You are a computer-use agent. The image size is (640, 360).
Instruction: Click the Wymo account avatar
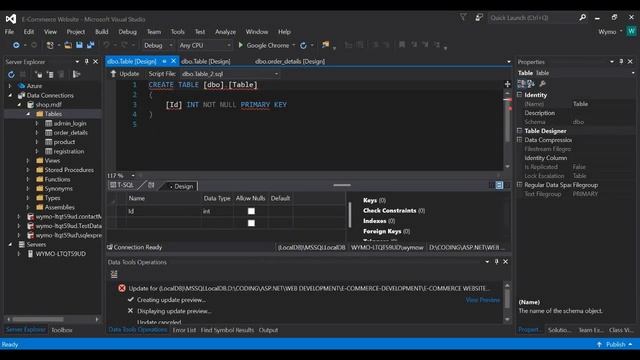pos(631,31)
